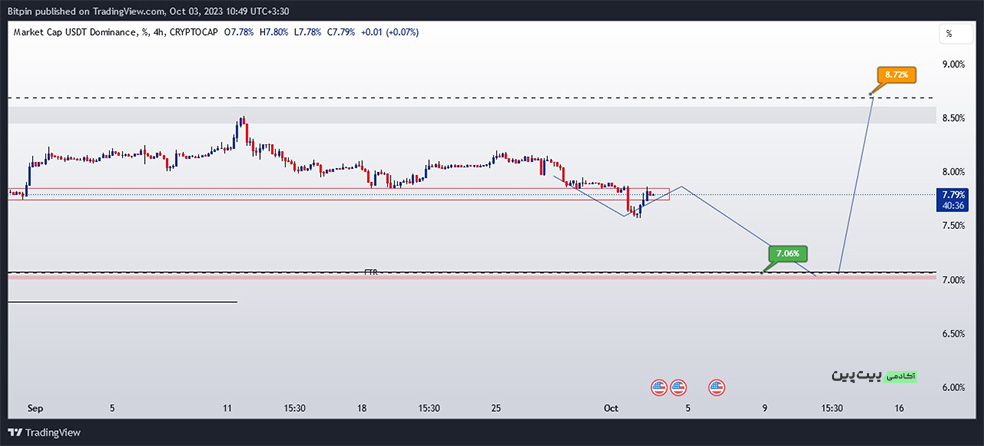The width and height of the screenshot is (984, 446).
Task: Open the TradingView logo at bottom left
Action: point(44,433)
